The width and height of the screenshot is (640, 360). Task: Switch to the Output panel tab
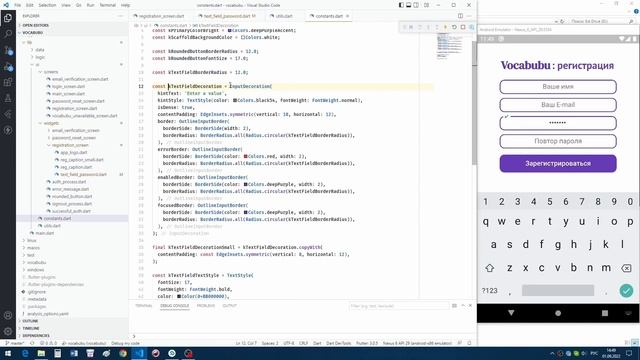click(x=229, y=306)
